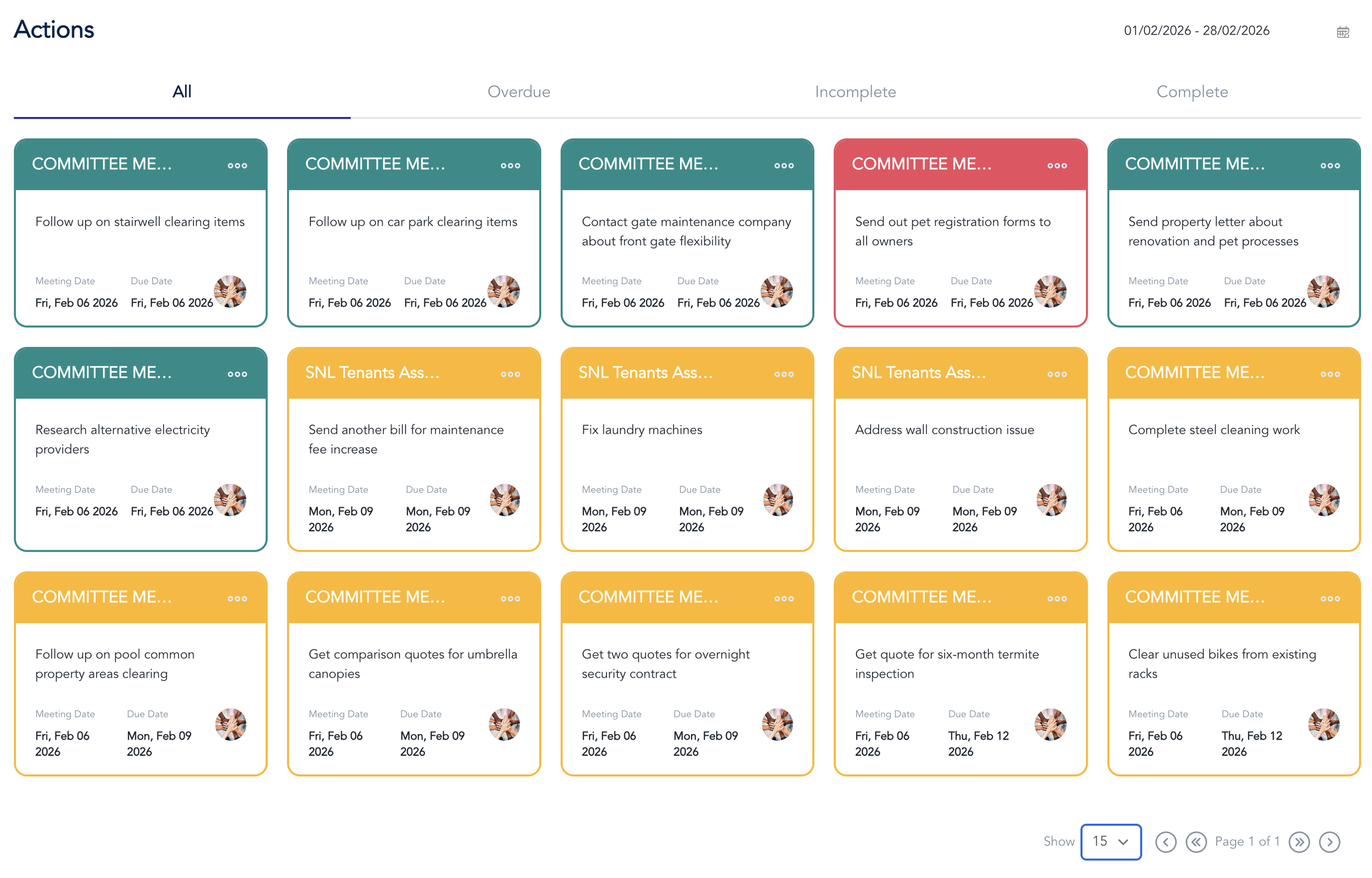Open options menu on unused bikes card

click(x=1330, y=599)
